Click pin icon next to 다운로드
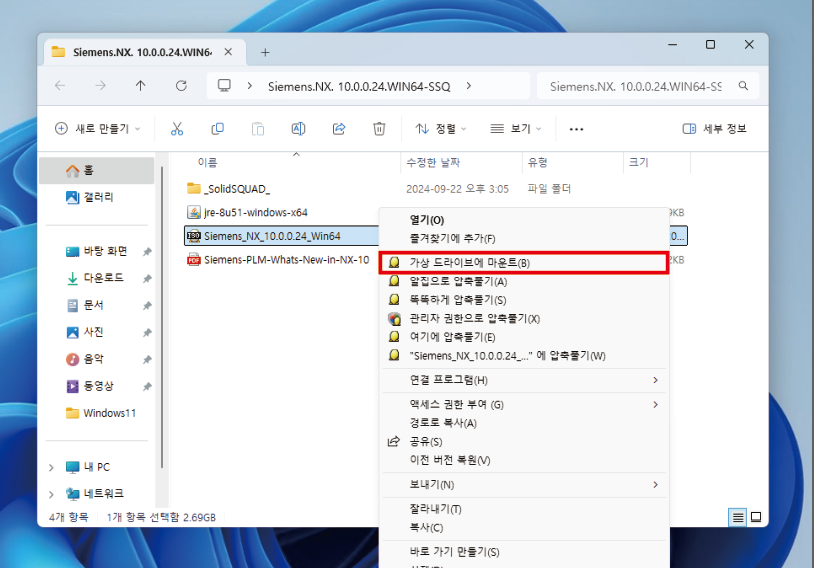The image size is (814, 568). 147,279
